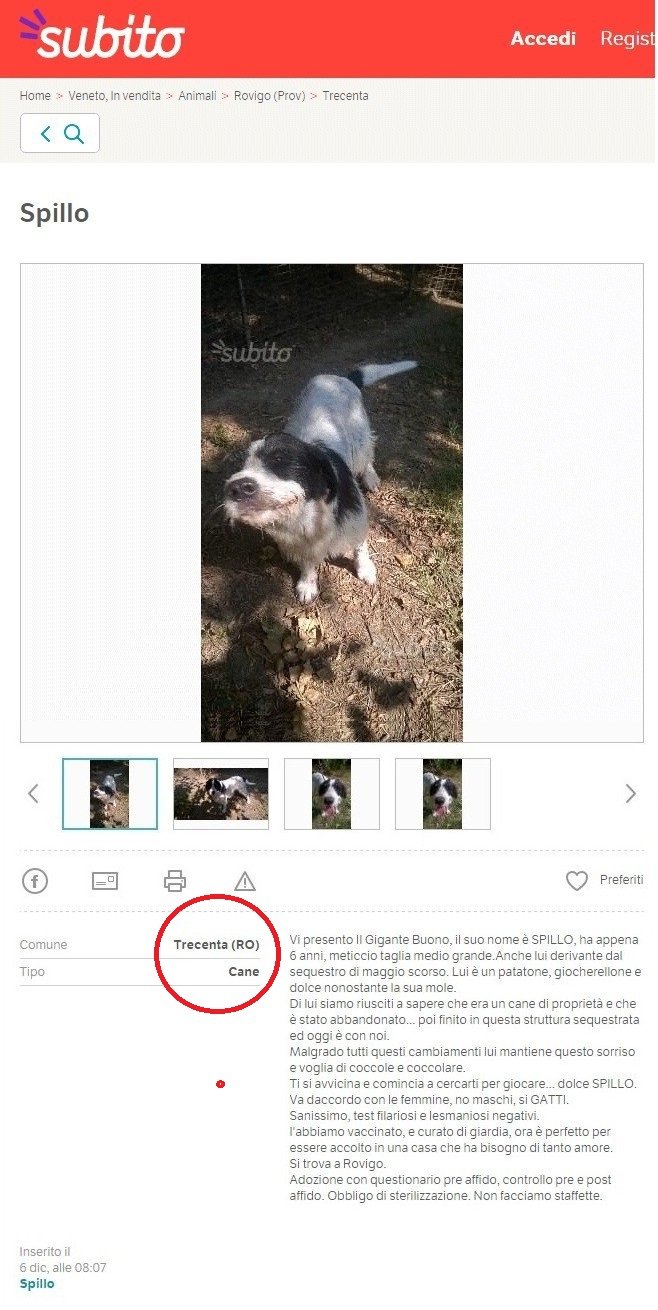Open the Veneto, In vendita breadcrumb

pos(115,96)
